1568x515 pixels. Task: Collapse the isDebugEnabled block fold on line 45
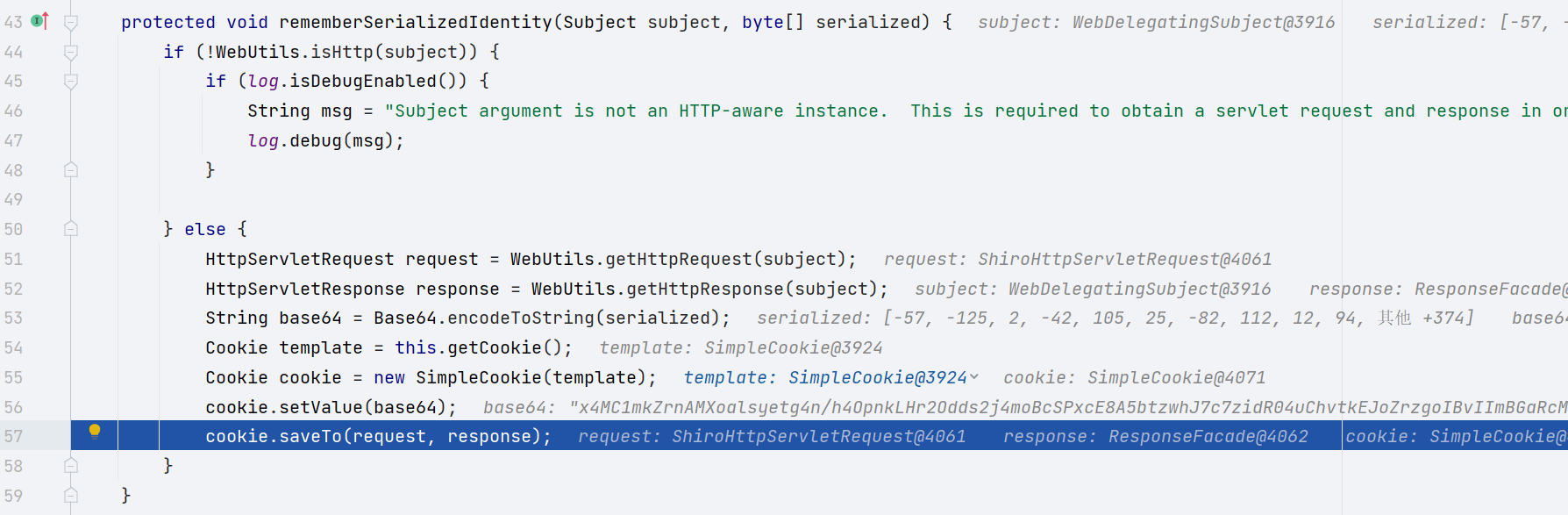point(71,82)
